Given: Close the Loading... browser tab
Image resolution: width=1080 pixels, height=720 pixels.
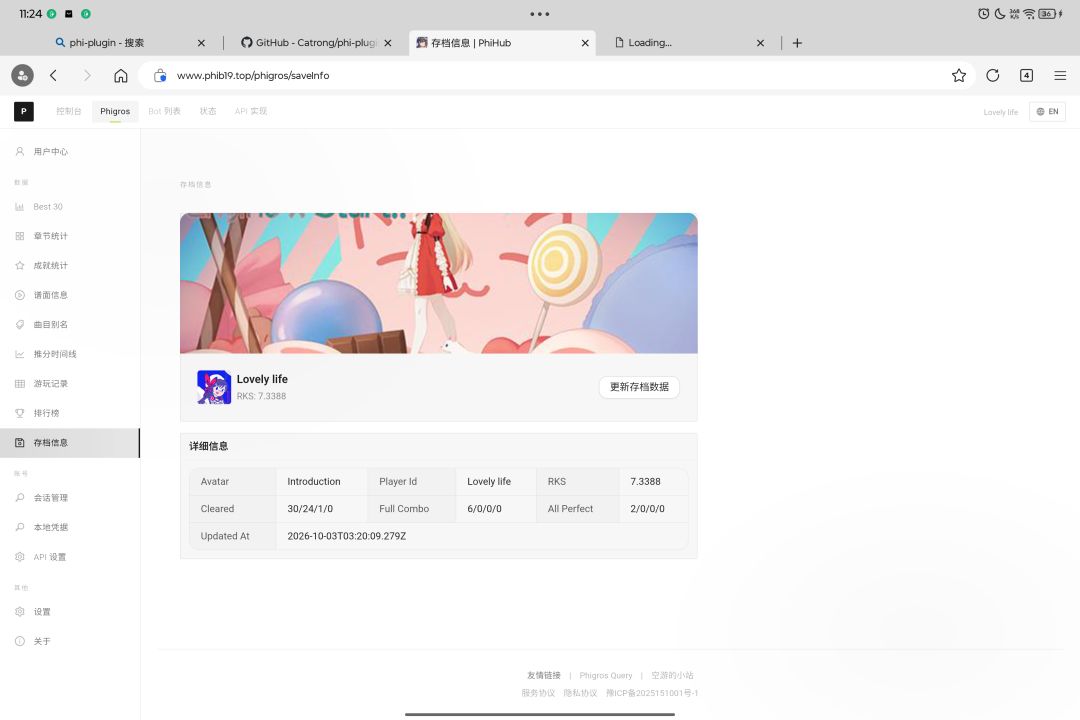Looking at the screenshot, I should [x=760, y=43].
